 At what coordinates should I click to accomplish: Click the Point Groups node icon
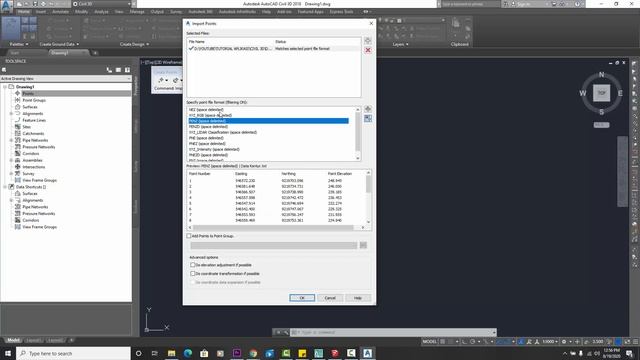18,100
